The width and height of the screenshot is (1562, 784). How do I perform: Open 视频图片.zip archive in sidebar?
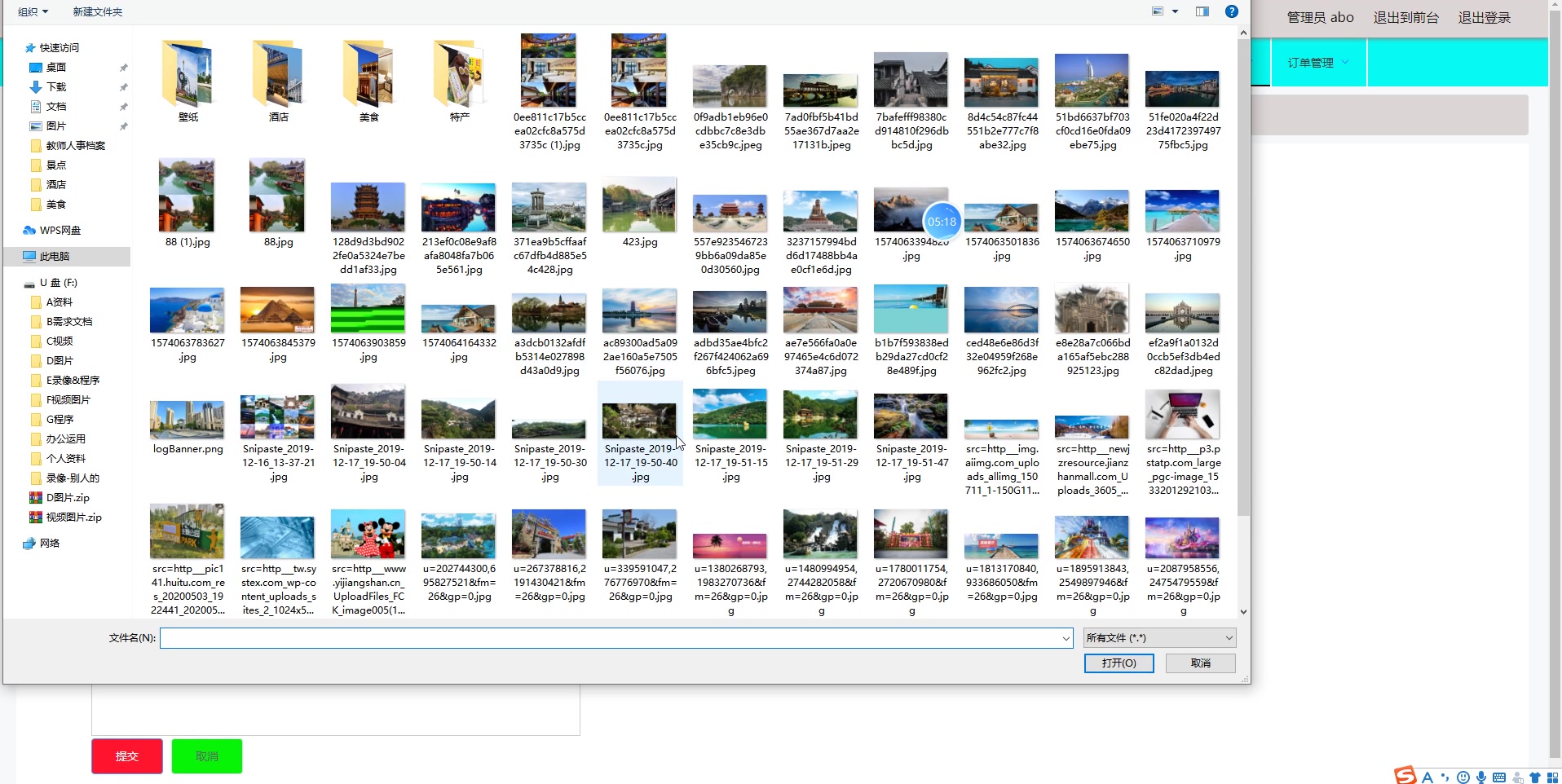[73, 518]
